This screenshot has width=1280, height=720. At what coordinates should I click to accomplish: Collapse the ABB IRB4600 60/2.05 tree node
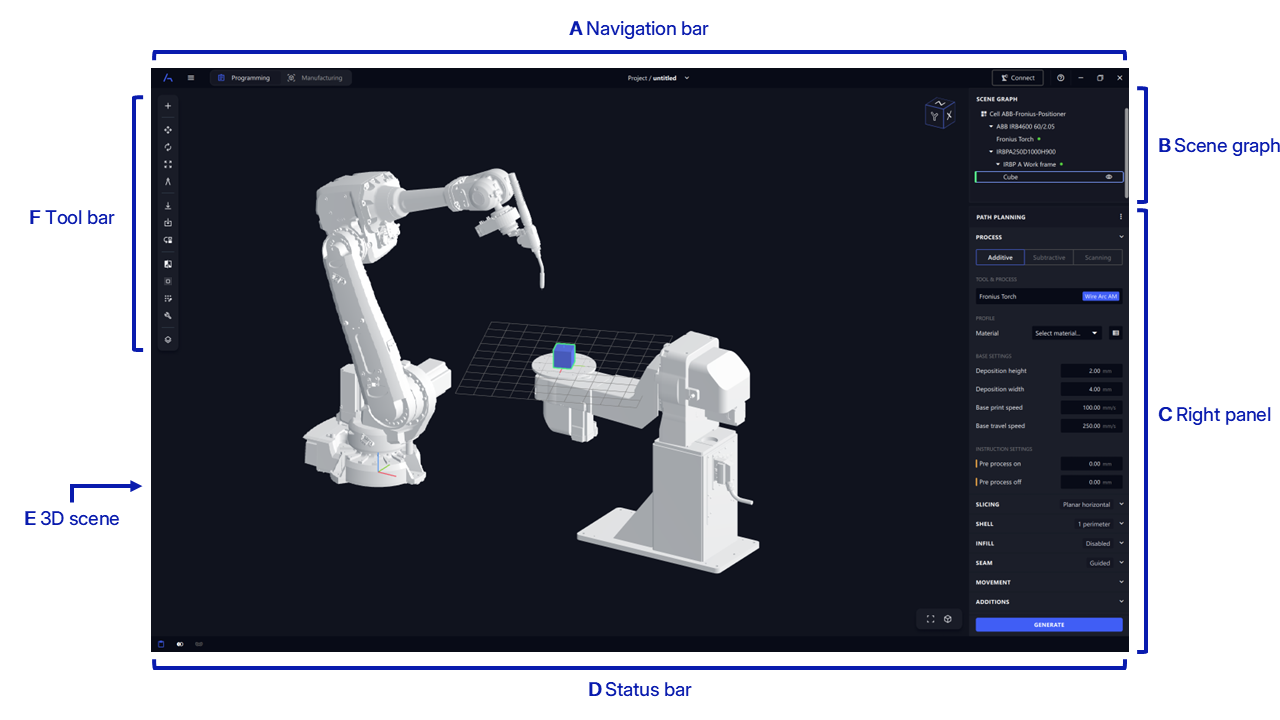[991, 127]
